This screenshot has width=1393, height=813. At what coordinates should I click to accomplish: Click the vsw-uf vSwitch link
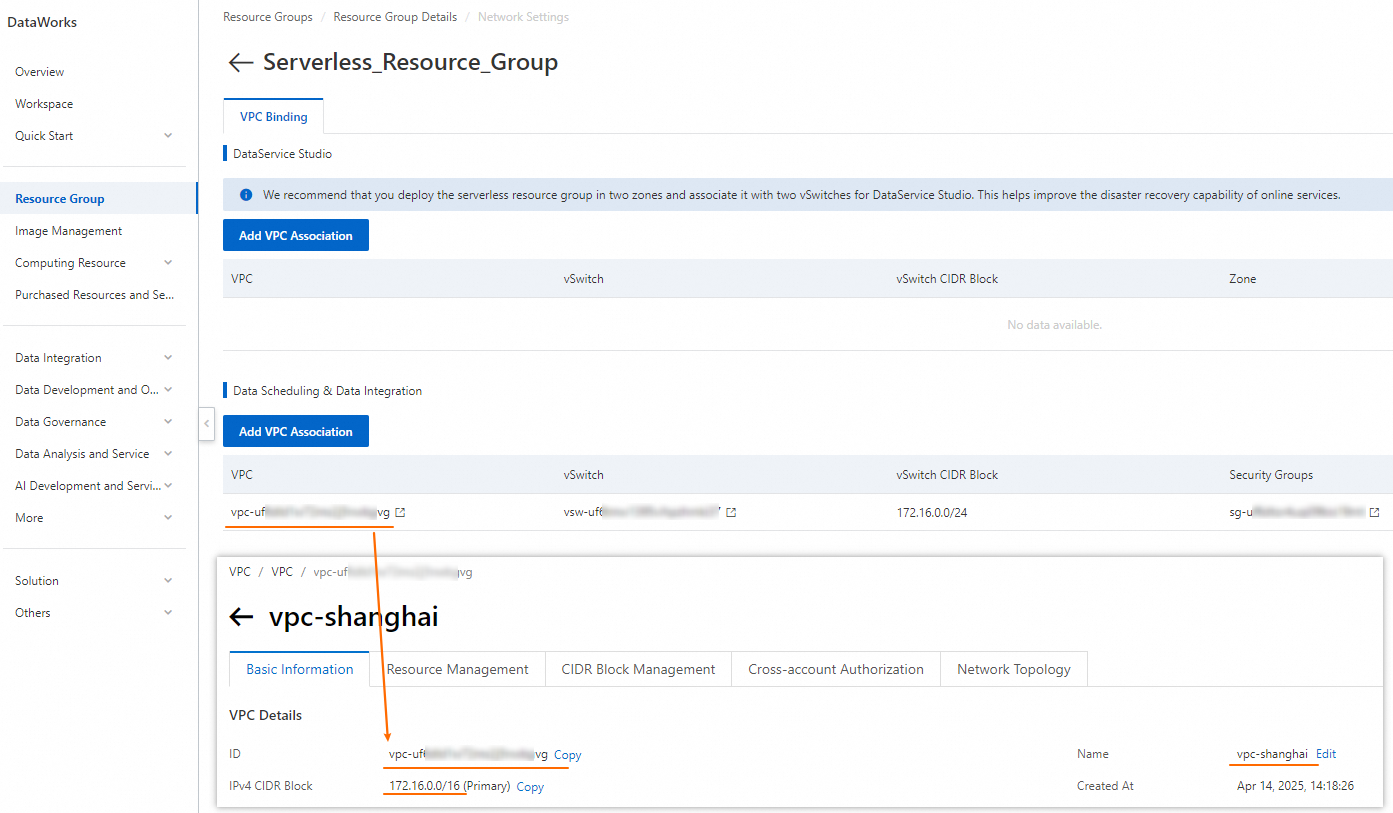click(x=642, y=512)
